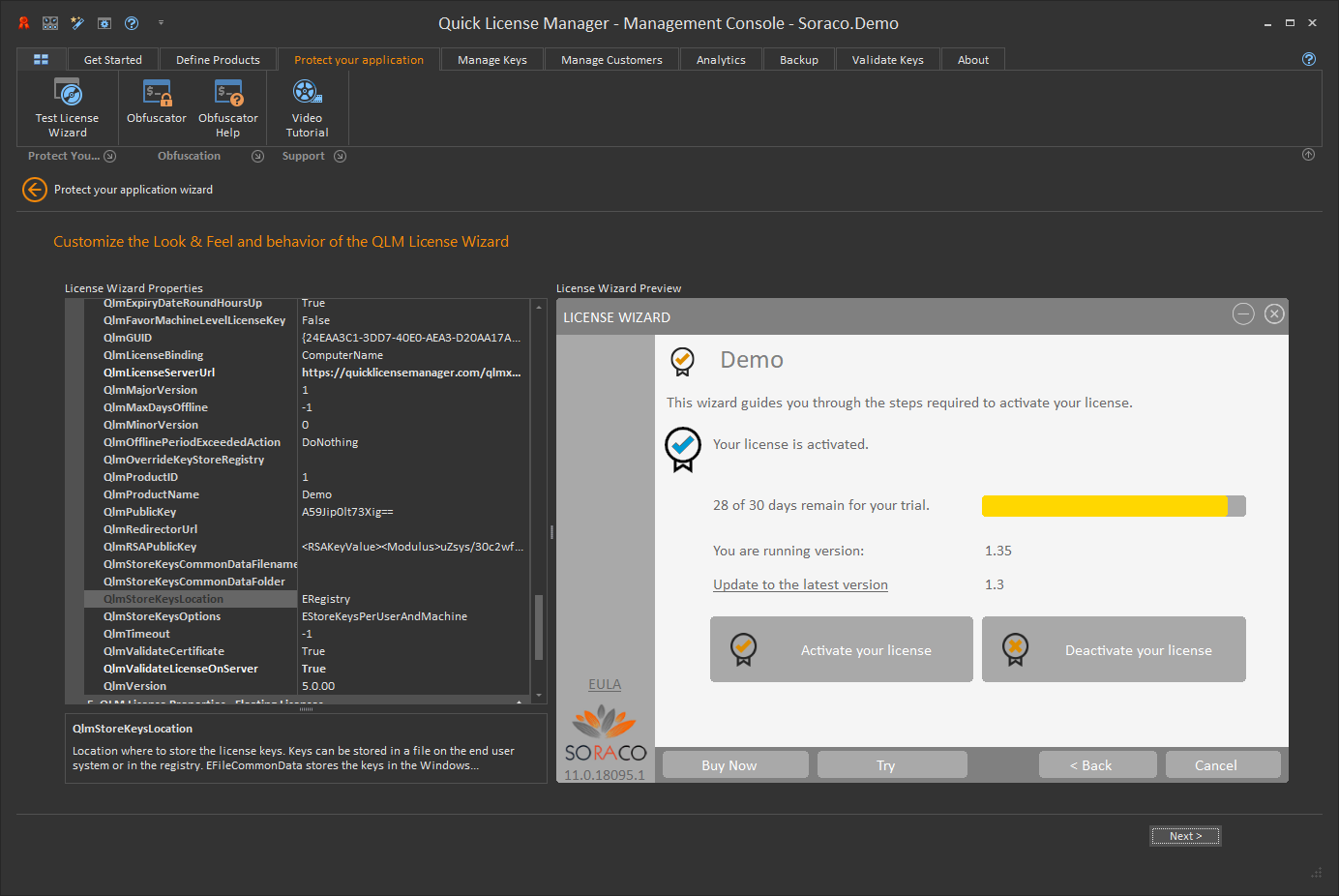Open the Obfuscator tool
Screen dimensions: 1339x896
tap(157, 101)
